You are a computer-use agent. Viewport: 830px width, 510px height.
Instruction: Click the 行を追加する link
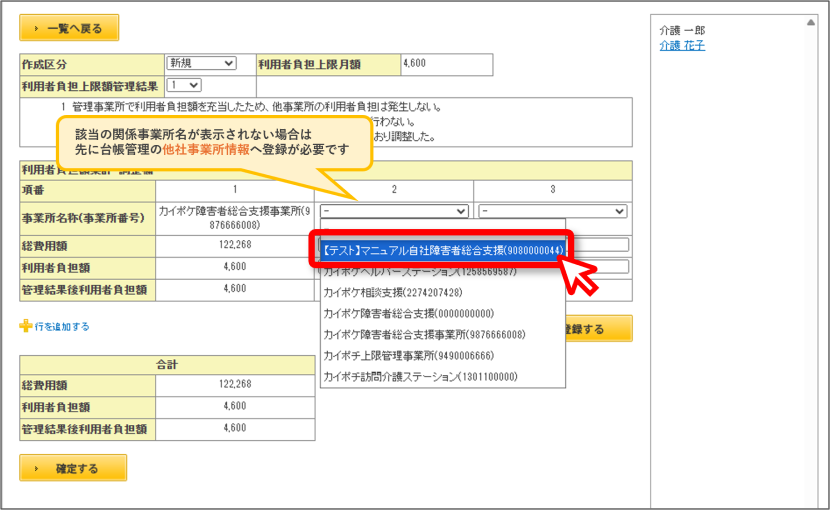click(x=62, y=326)
